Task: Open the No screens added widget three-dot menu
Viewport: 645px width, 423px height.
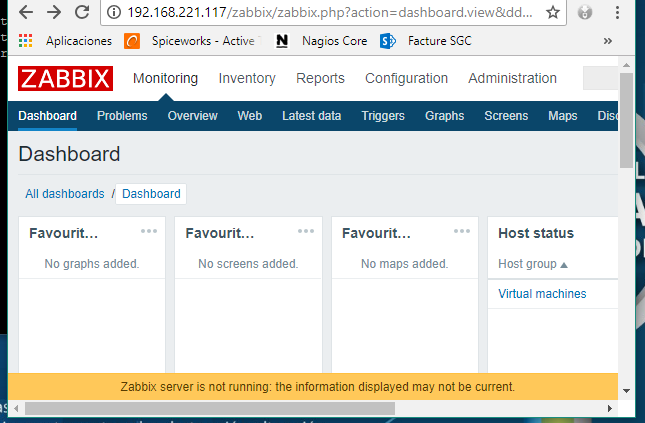Action: [x=306, y=231]
